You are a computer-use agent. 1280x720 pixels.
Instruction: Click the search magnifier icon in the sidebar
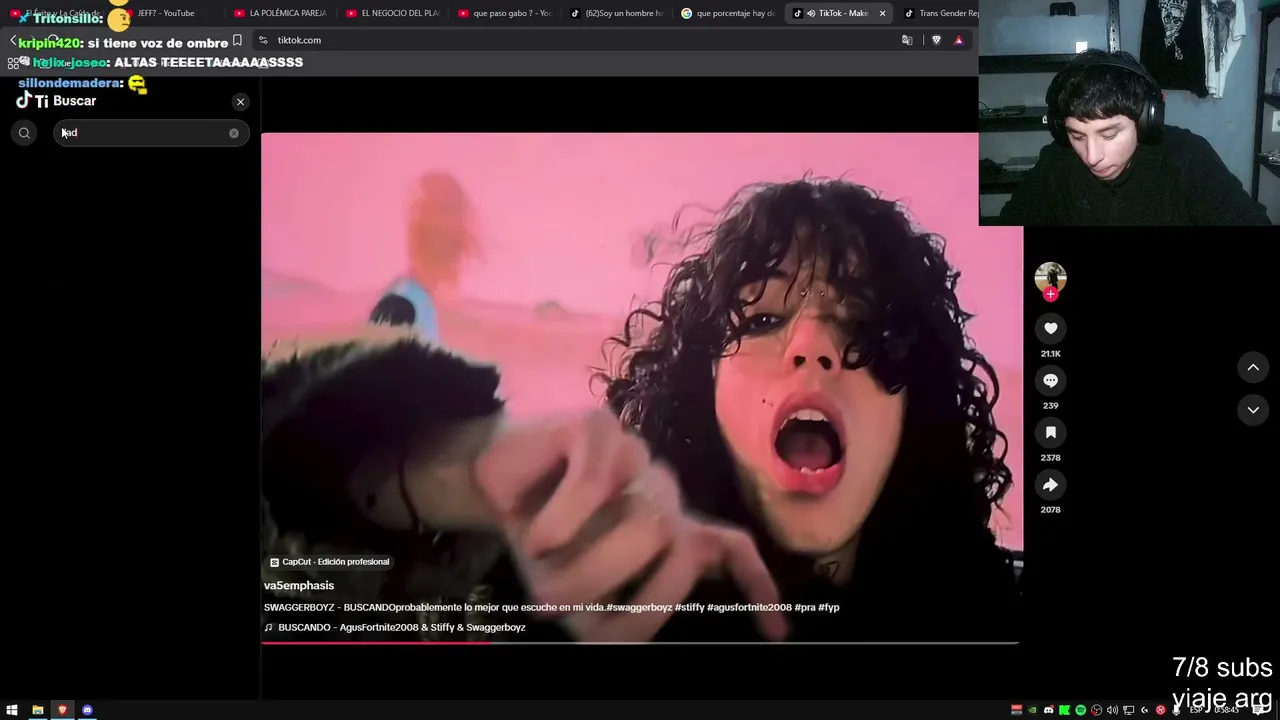tap(24, 133)
